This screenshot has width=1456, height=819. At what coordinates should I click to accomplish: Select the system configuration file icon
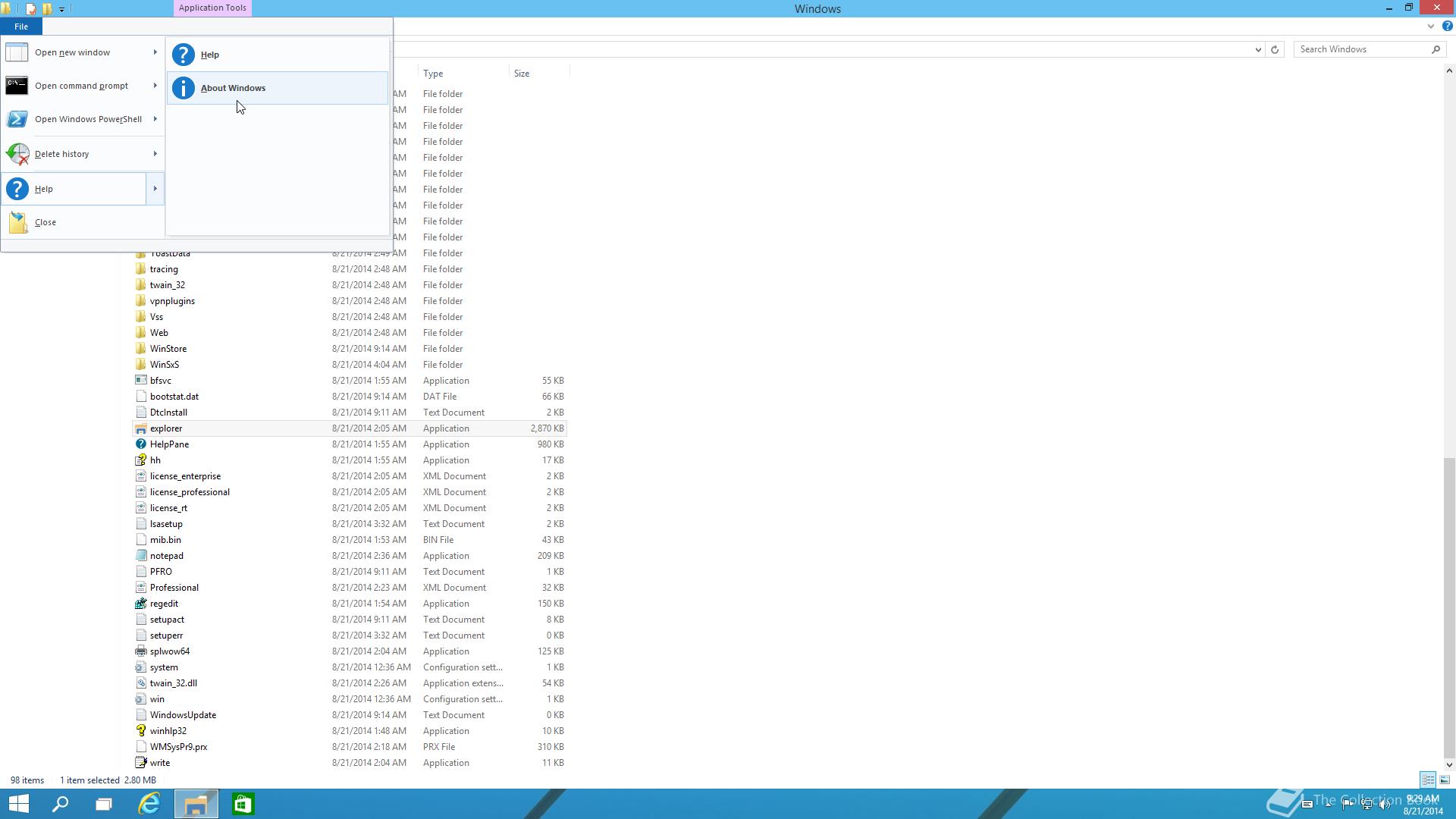point(140,667)
